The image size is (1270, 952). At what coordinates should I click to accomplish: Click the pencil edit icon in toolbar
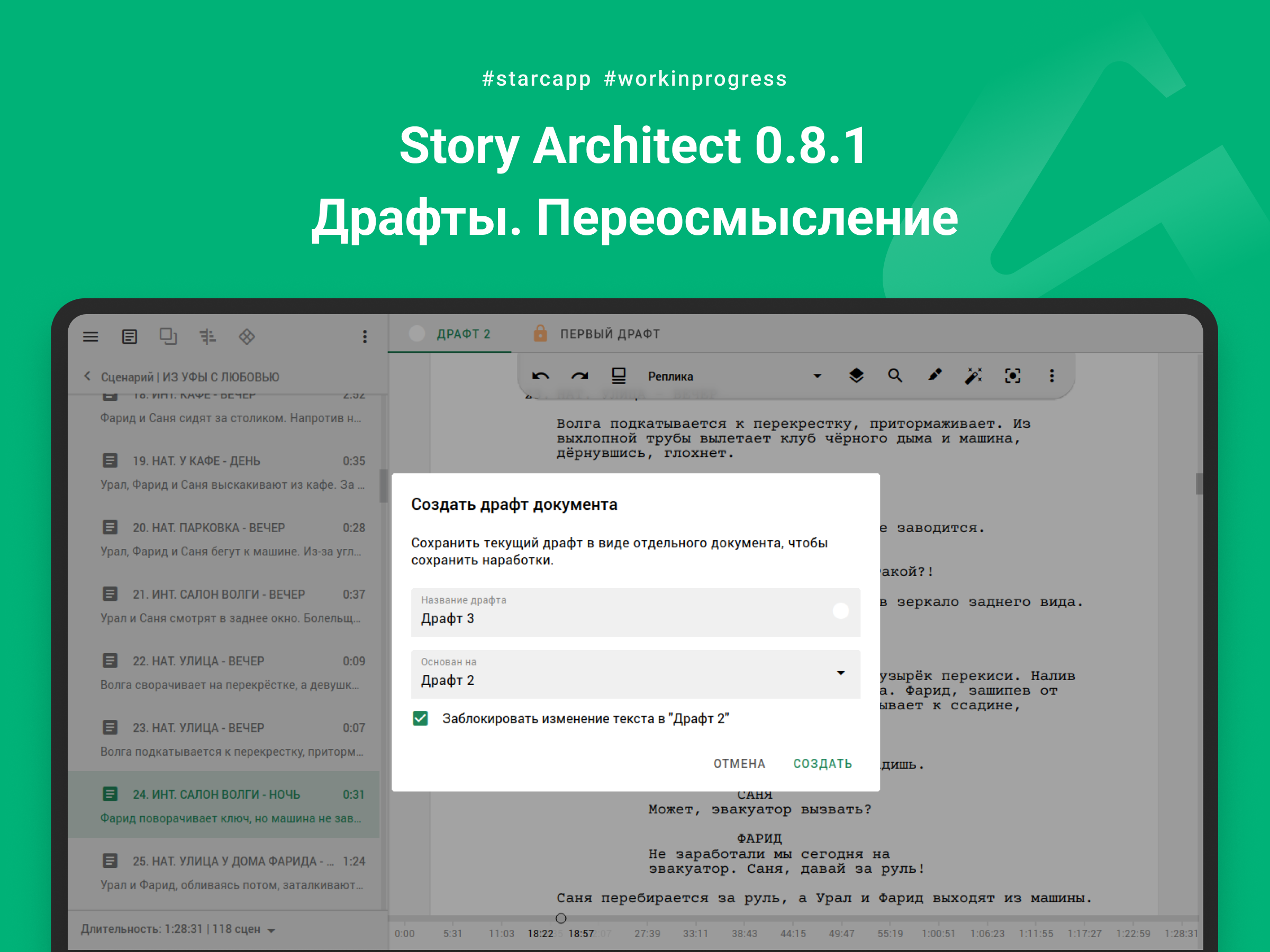(x=935, y=376)
